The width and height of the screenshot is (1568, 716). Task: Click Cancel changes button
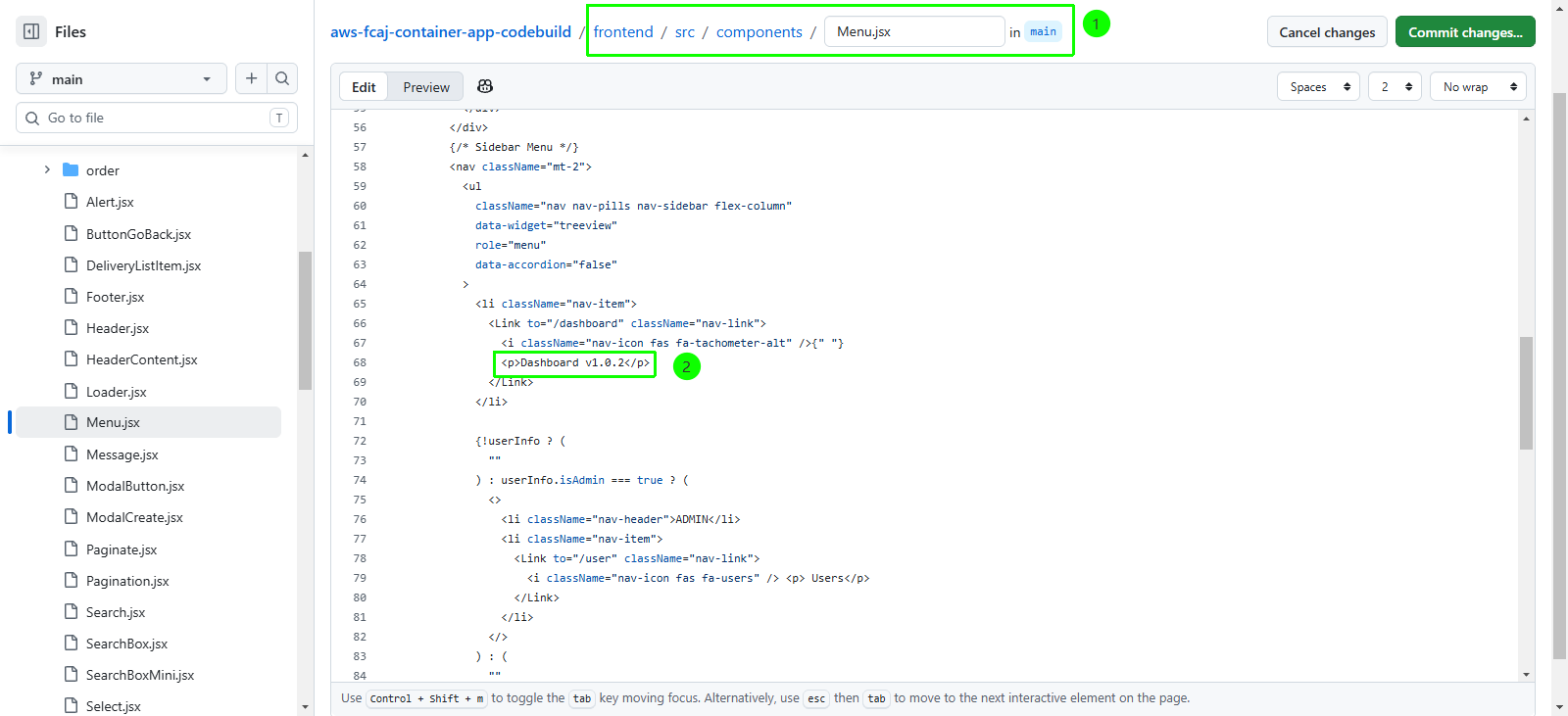click(1327, 31)
